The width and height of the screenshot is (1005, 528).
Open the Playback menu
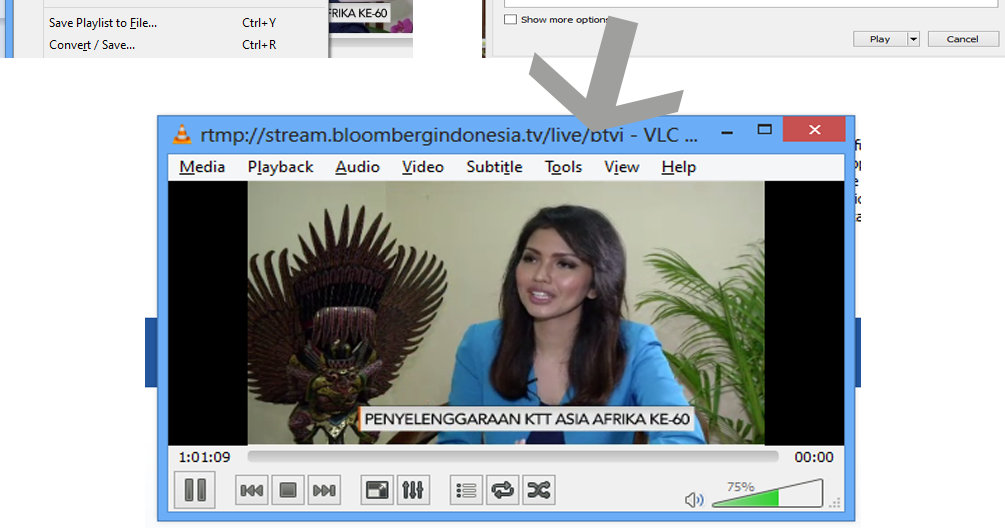[x=280, y=167]
